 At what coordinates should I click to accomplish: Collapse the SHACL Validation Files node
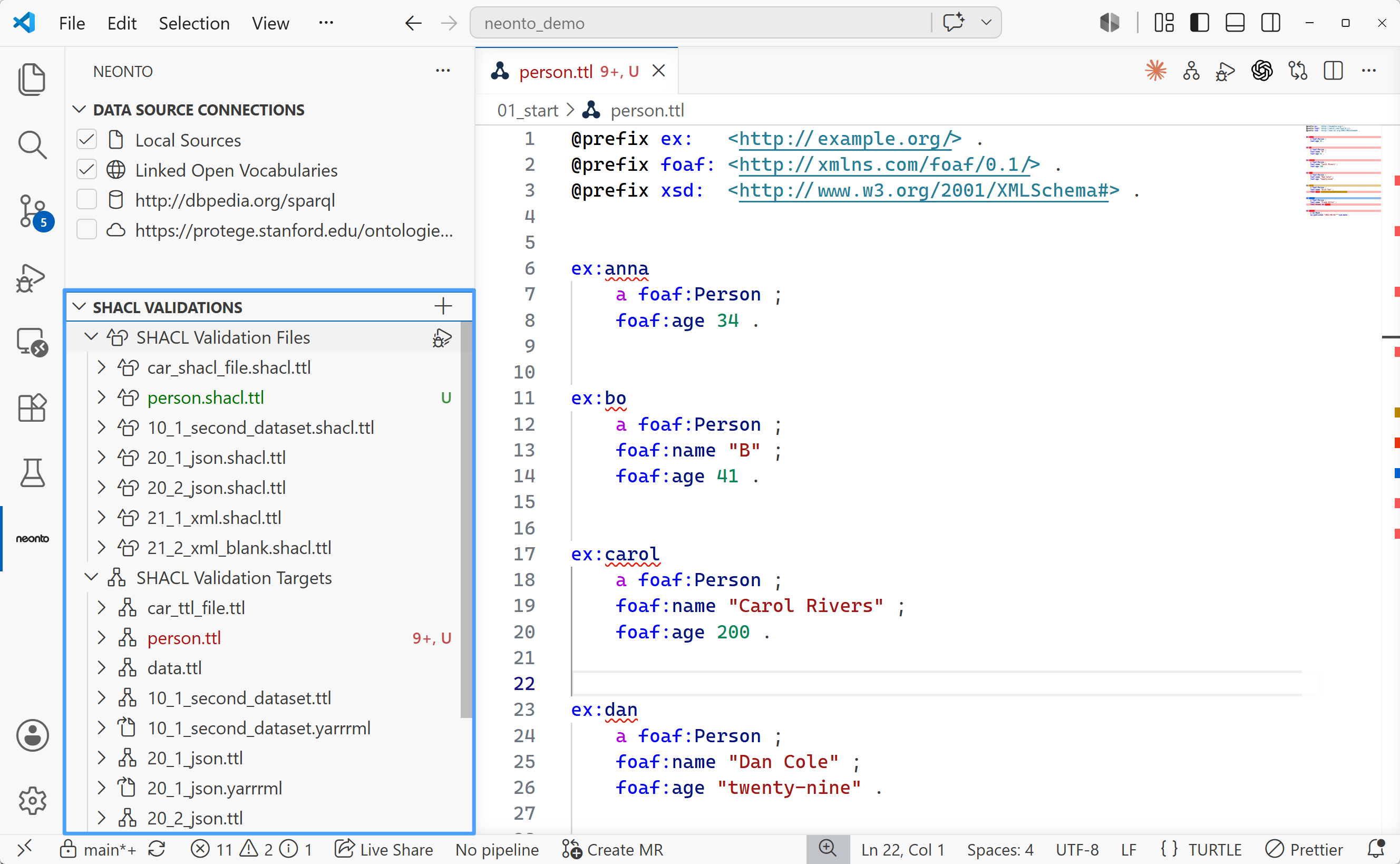pyautogui.click(x=91, y=336)
